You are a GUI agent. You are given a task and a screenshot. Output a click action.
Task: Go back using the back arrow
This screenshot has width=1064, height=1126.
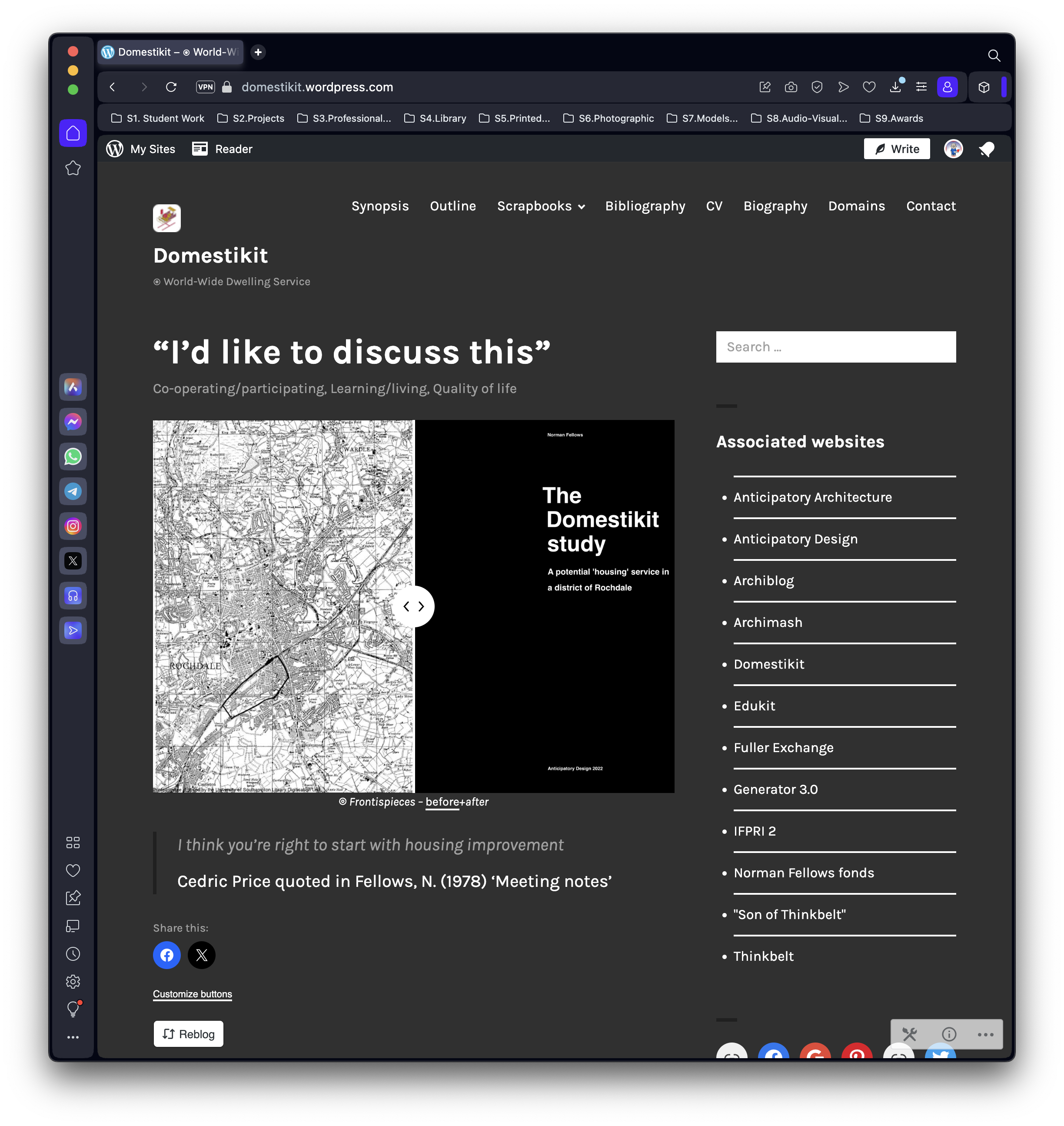click(x=112, y=87)
